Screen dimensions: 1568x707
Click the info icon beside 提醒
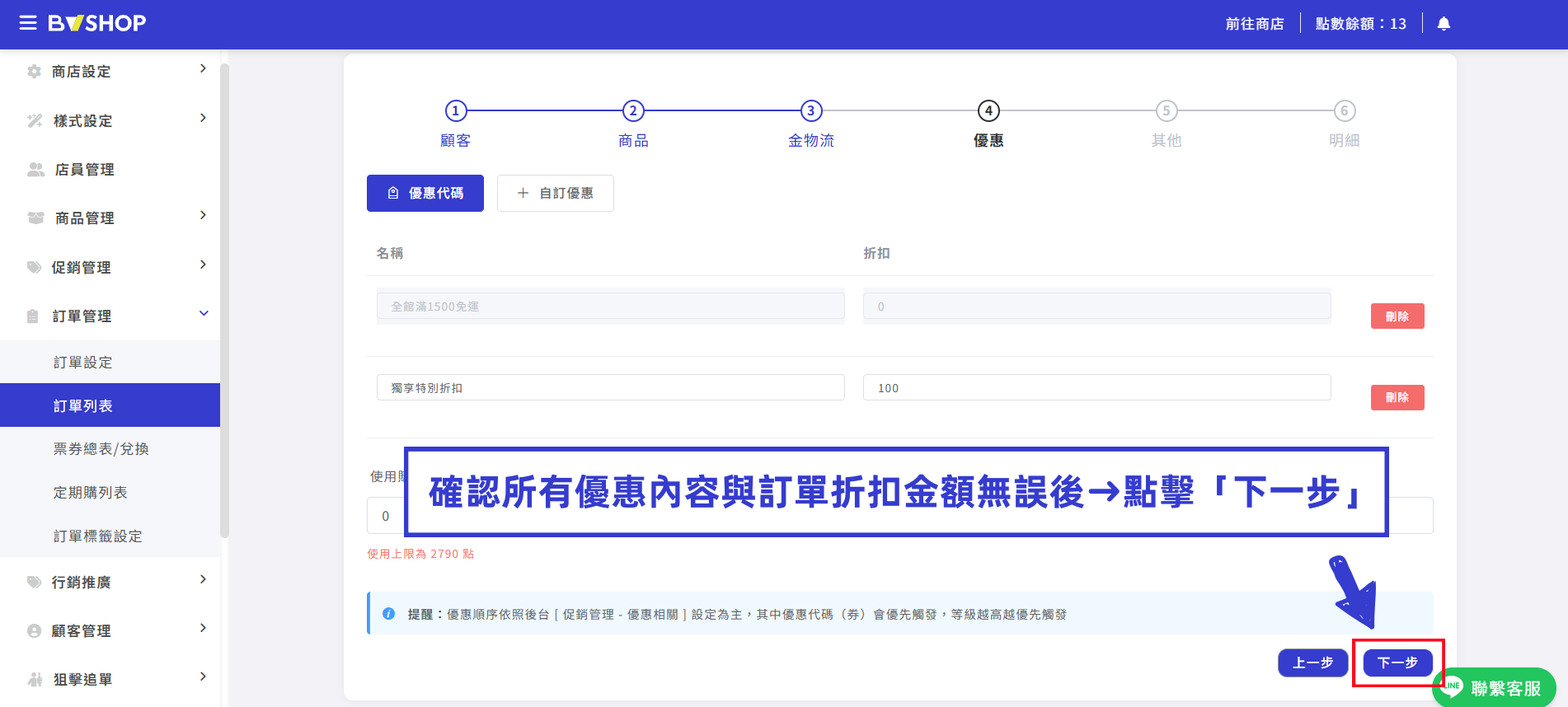389,614
